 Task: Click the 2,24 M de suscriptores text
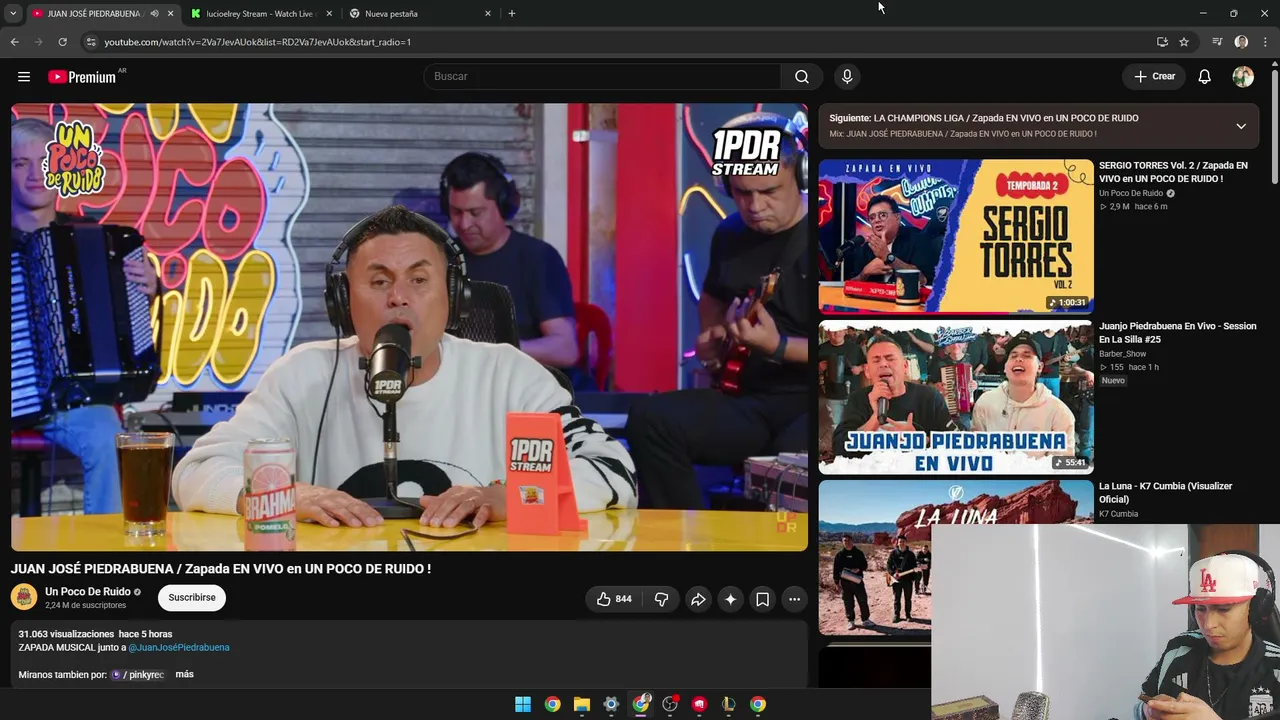point(85,606)
